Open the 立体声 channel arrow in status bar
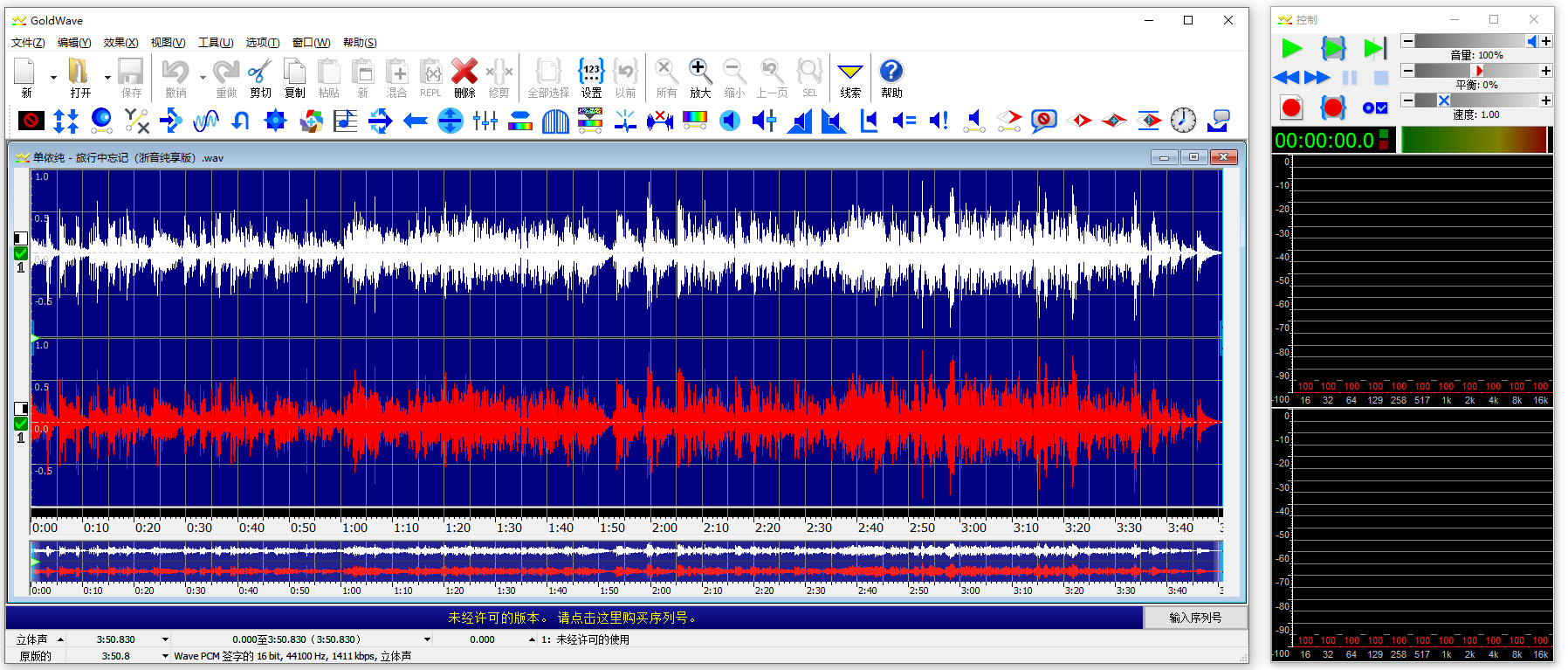1568x670 pixels. coord(60,639)
